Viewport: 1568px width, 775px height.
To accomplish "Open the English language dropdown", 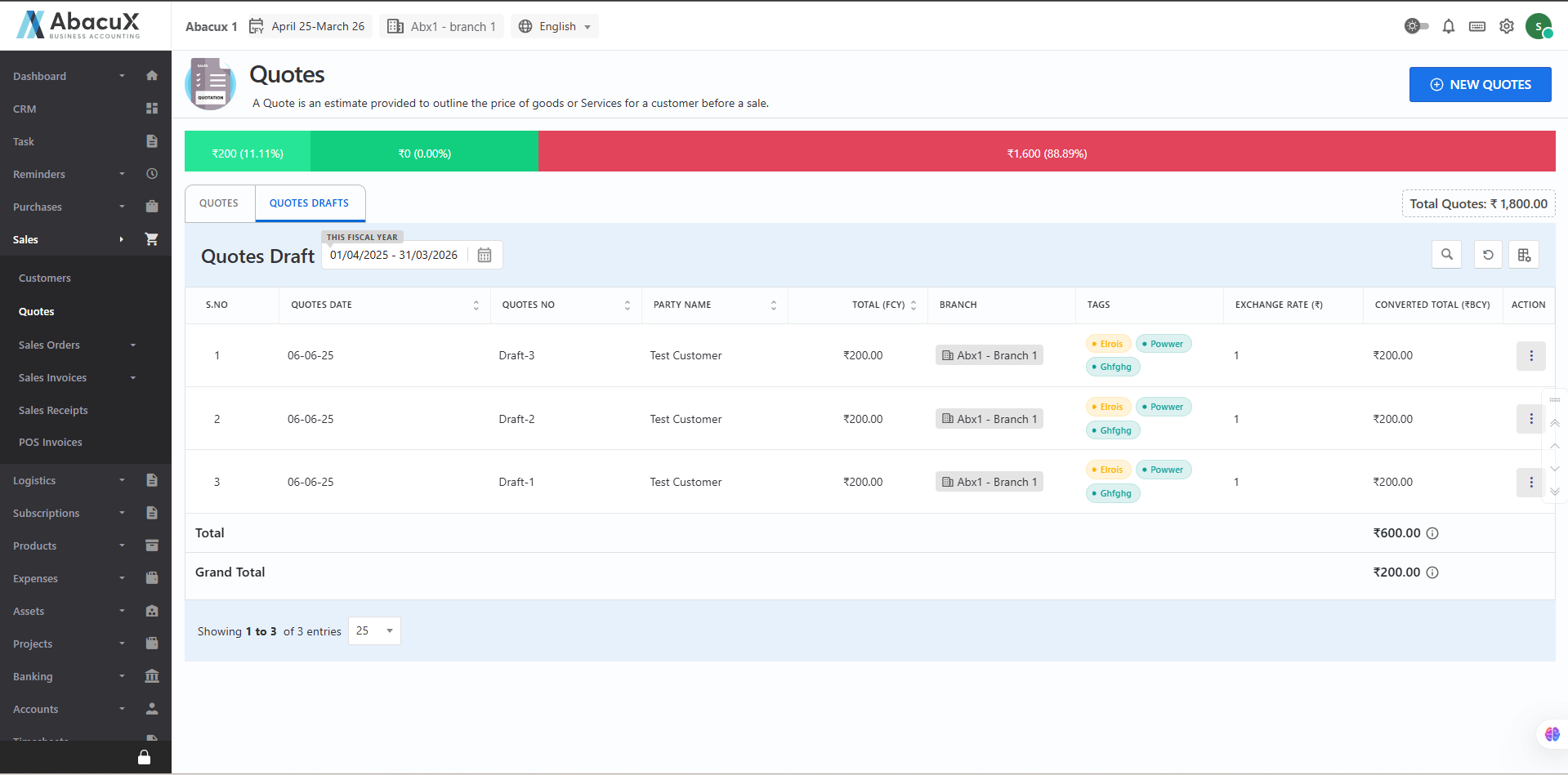I will [x=555, y=26].
